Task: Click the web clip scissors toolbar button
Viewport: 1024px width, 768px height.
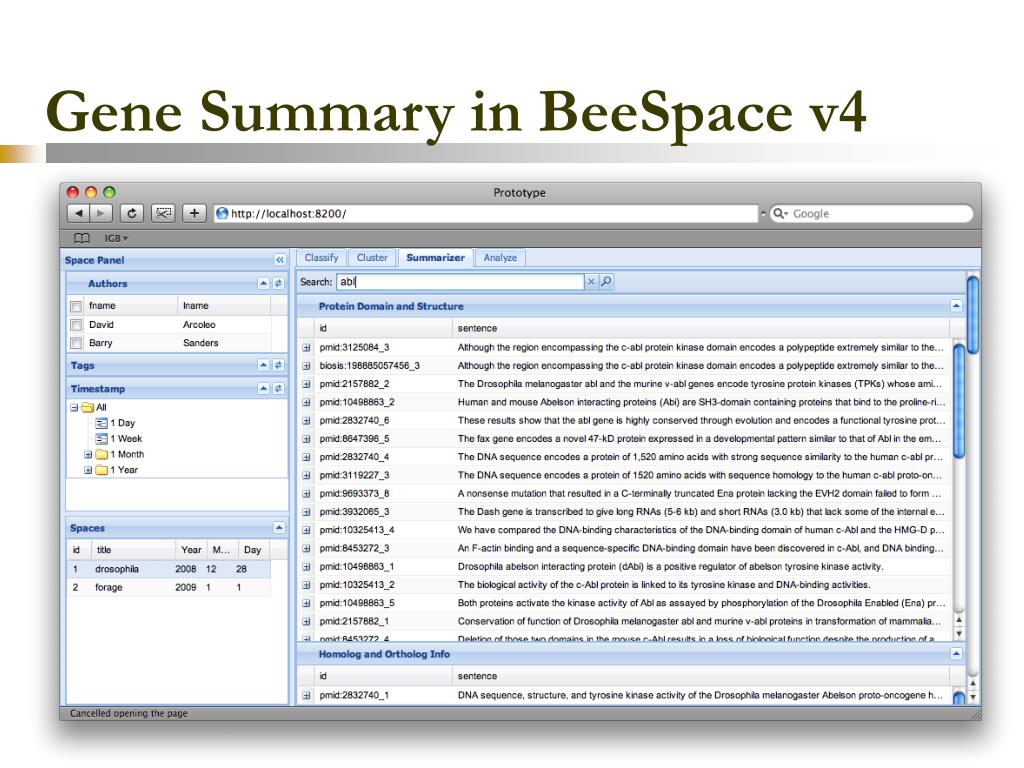Action: 163,214
